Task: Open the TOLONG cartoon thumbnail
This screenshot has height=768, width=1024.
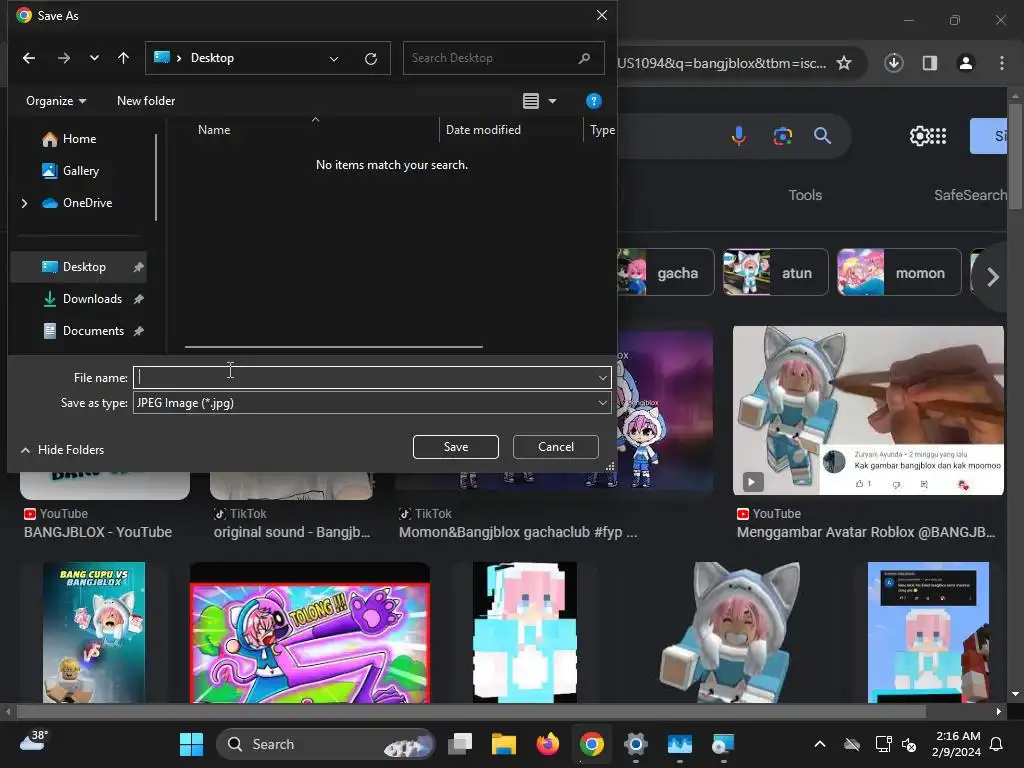Action: (x=310, y=633)
